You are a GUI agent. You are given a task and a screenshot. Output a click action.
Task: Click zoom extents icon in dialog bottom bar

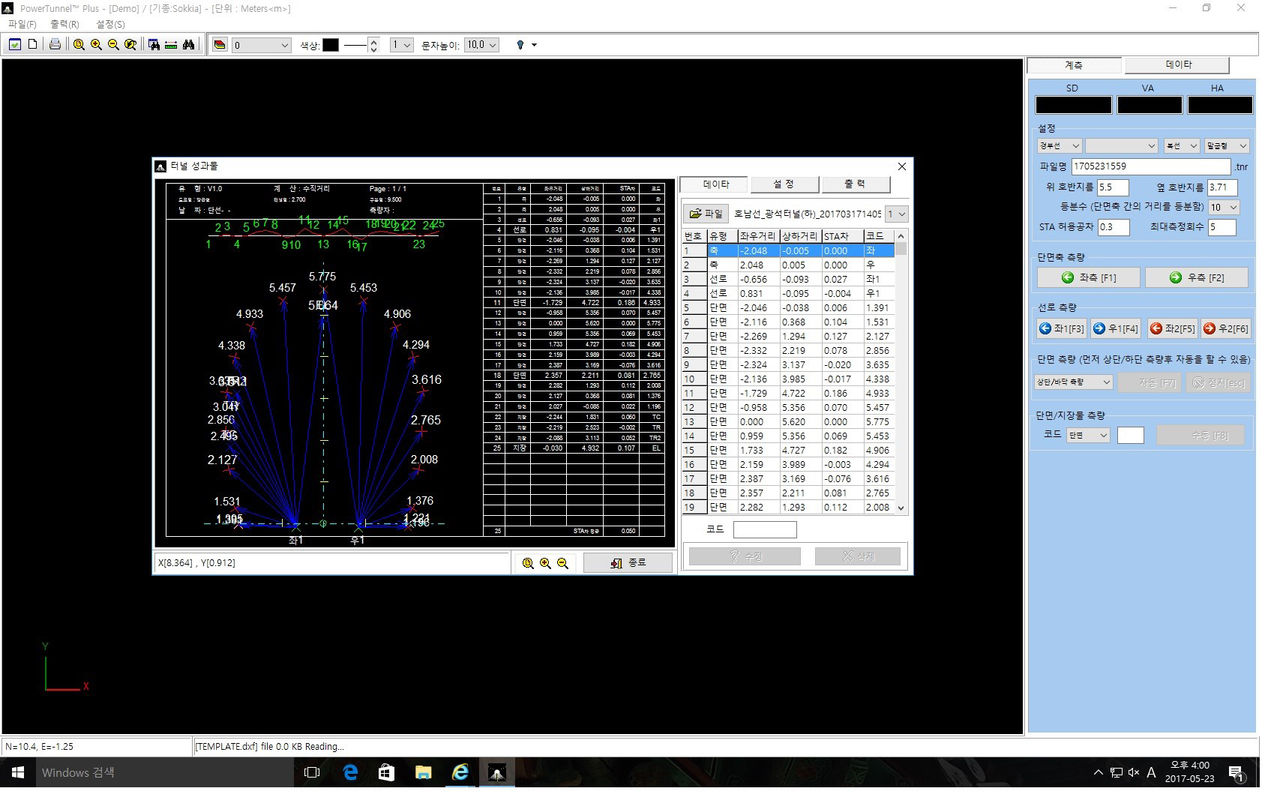[x=528, y=563]
